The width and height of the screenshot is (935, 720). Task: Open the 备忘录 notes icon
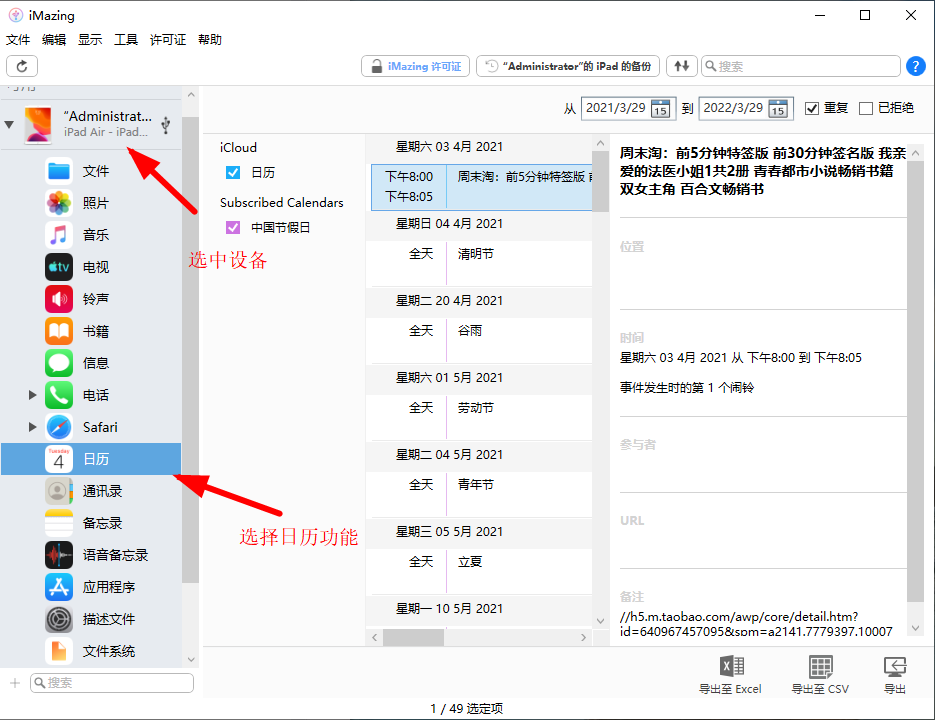(x=59, y=523)
